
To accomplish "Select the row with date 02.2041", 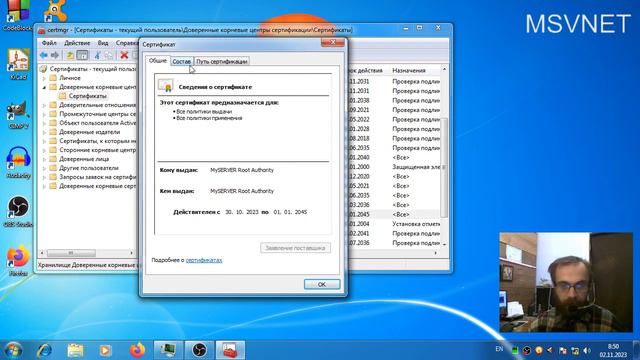I will 395,233.
